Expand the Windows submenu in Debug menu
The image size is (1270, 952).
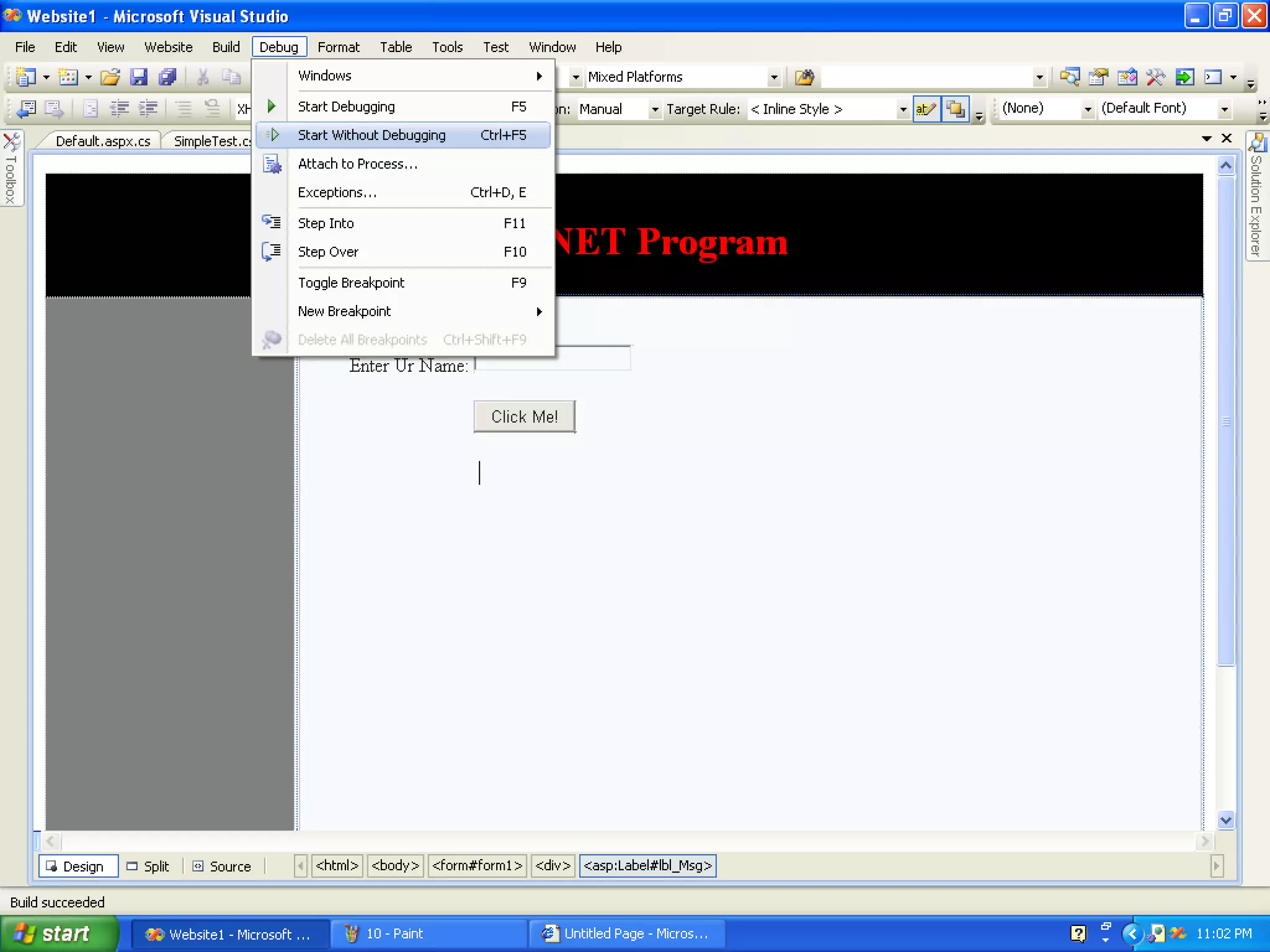click(404, 76)
